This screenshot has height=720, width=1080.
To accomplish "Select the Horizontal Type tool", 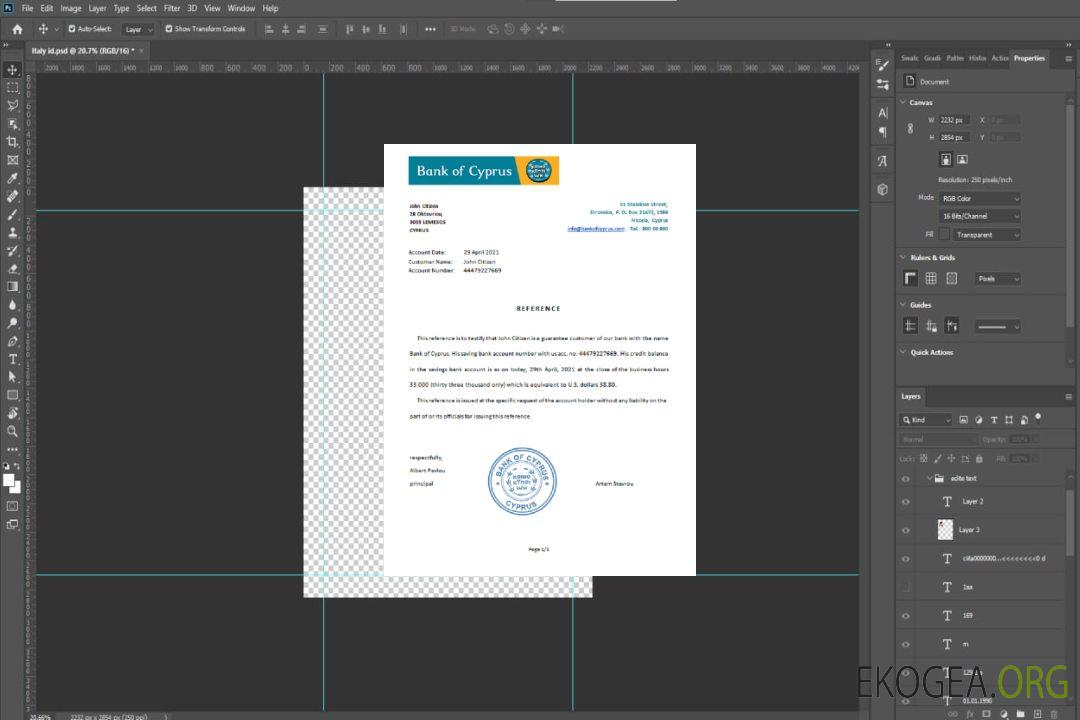I will click(x=12, y=358).
